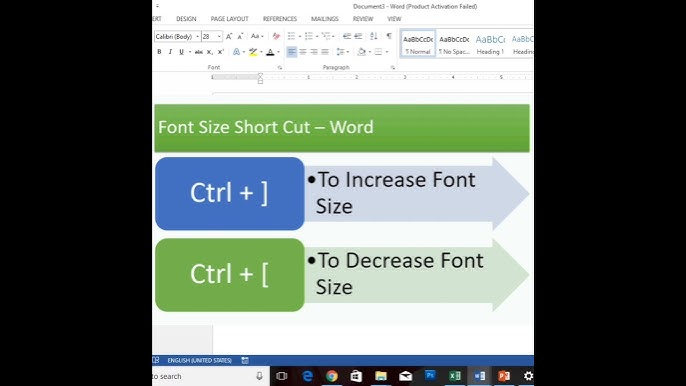Toggle Underline formatting
686x386 pixels.
click(181, 52)
